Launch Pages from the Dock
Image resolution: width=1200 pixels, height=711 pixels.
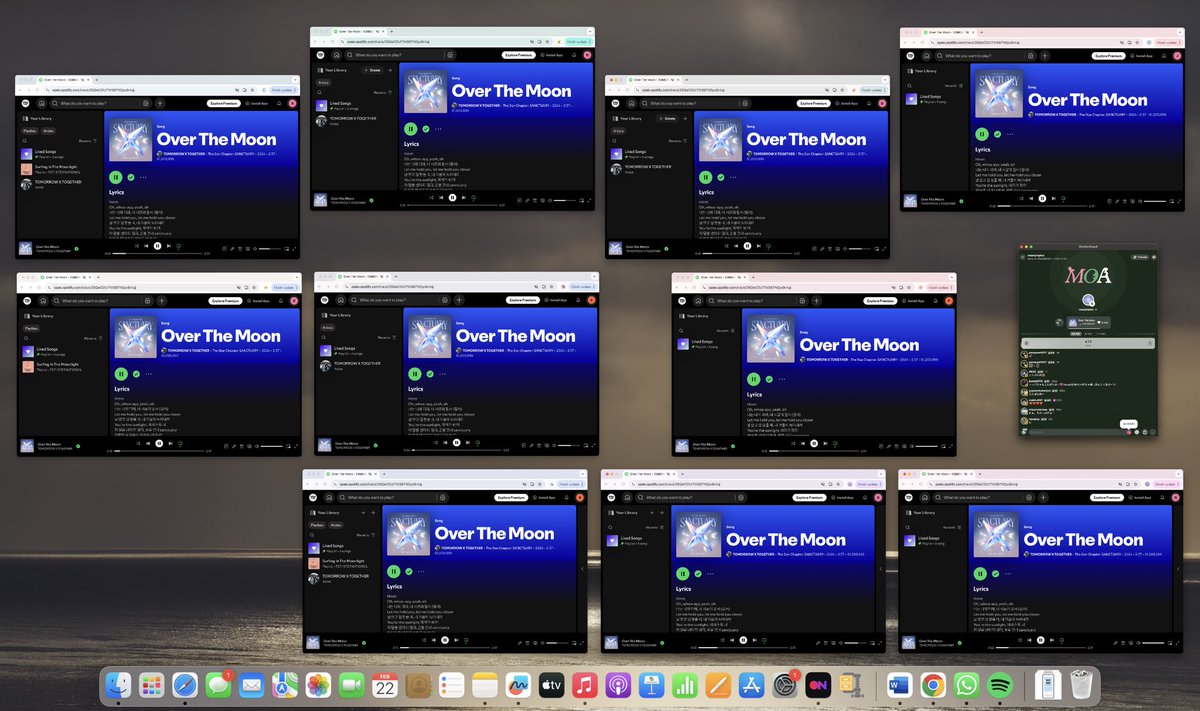pyautogui.click(x=718, y=685)
